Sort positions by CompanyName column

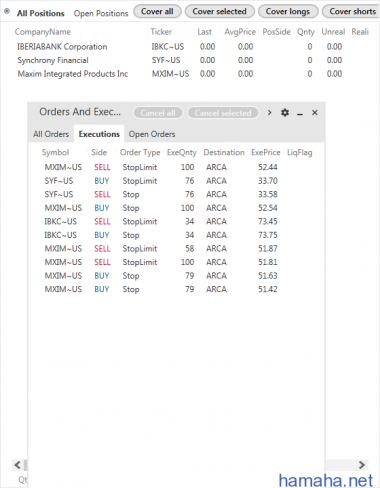43,32
